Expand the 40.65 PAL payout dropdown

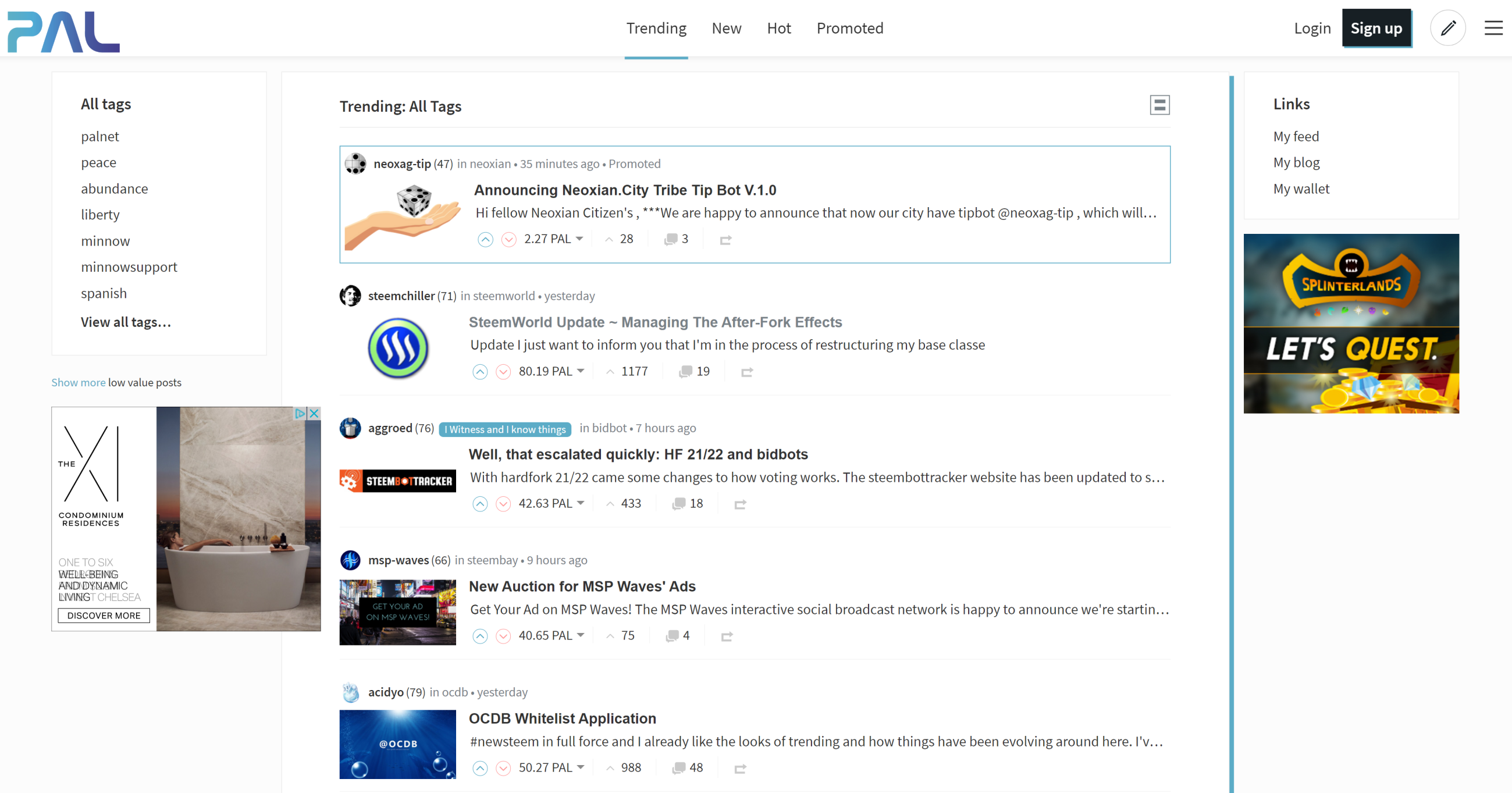552,636
